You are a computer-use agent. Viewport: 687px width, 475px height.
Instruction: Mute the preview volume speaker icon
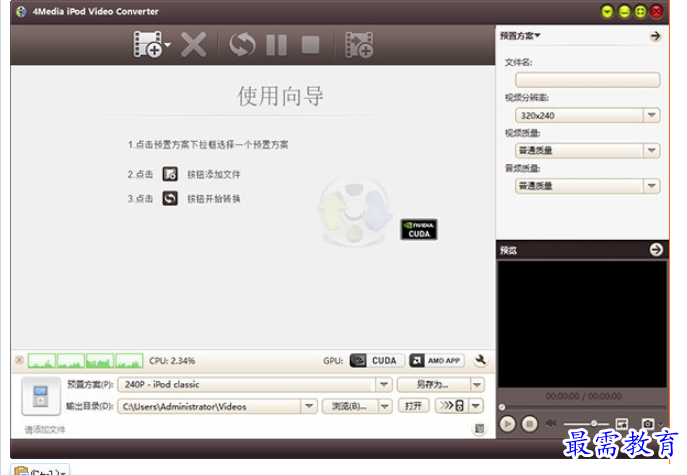550,423
